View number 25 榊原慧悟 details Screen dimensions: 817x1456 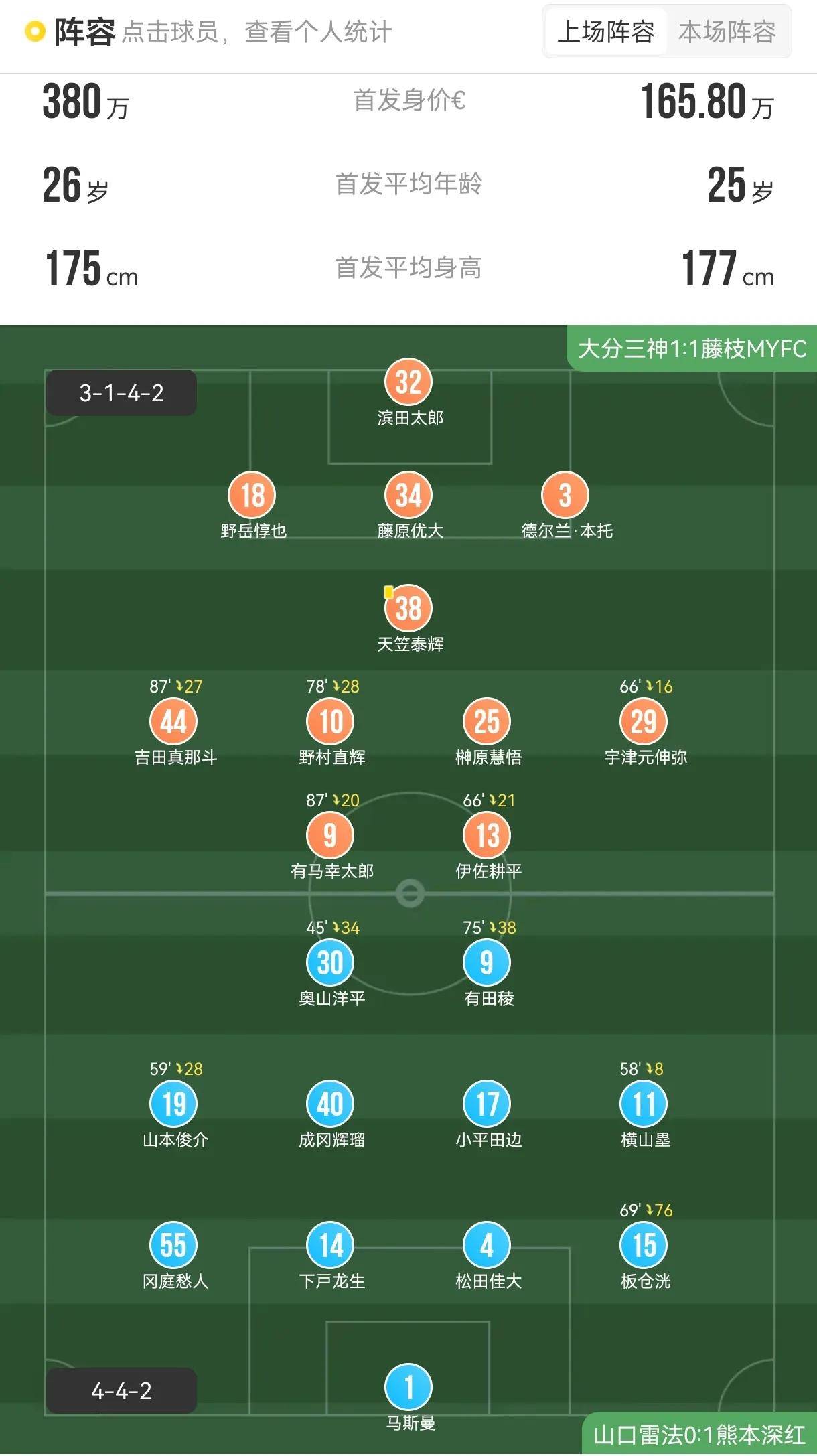487,722
